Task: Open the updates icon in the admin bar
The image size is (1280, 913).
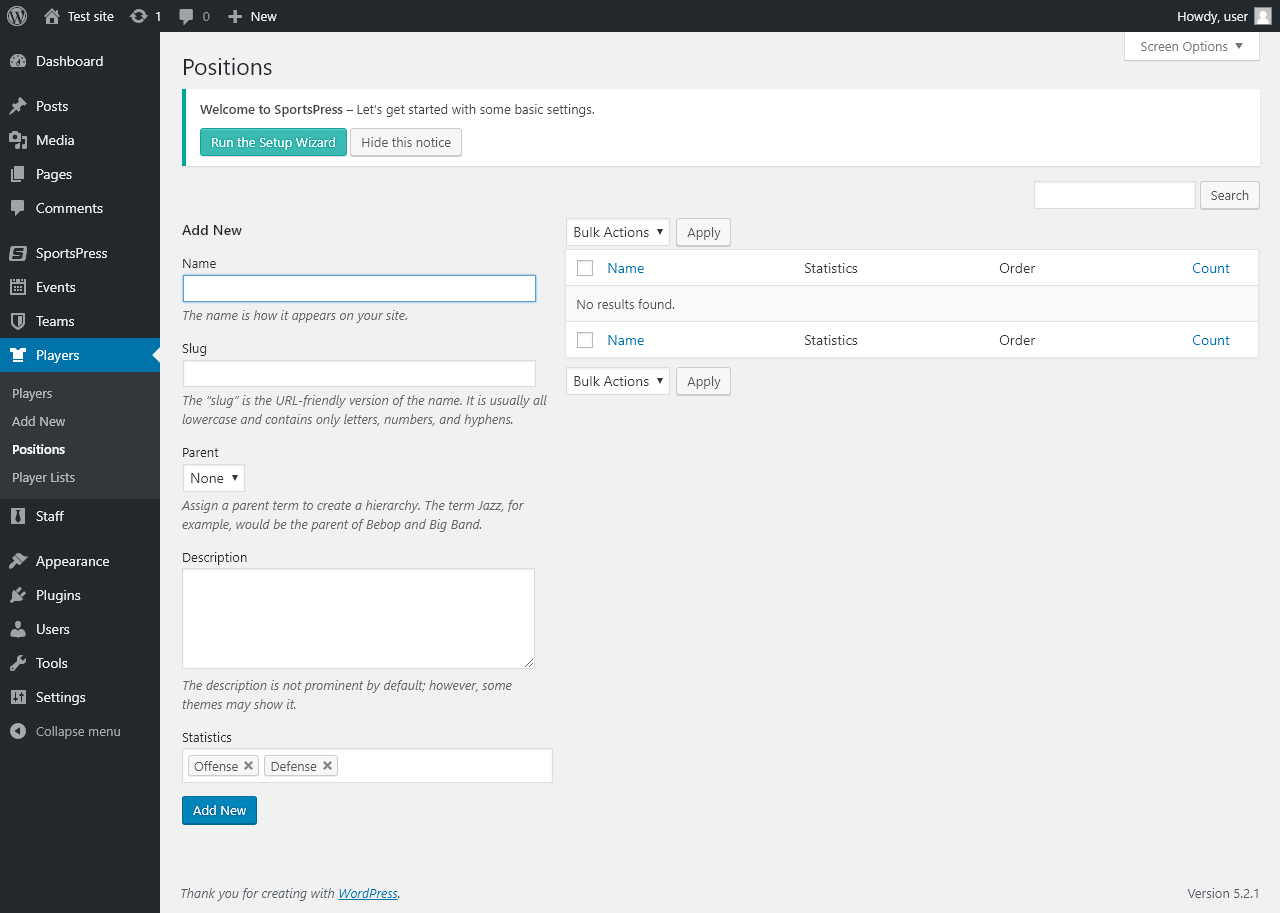Action: point(139,16)
